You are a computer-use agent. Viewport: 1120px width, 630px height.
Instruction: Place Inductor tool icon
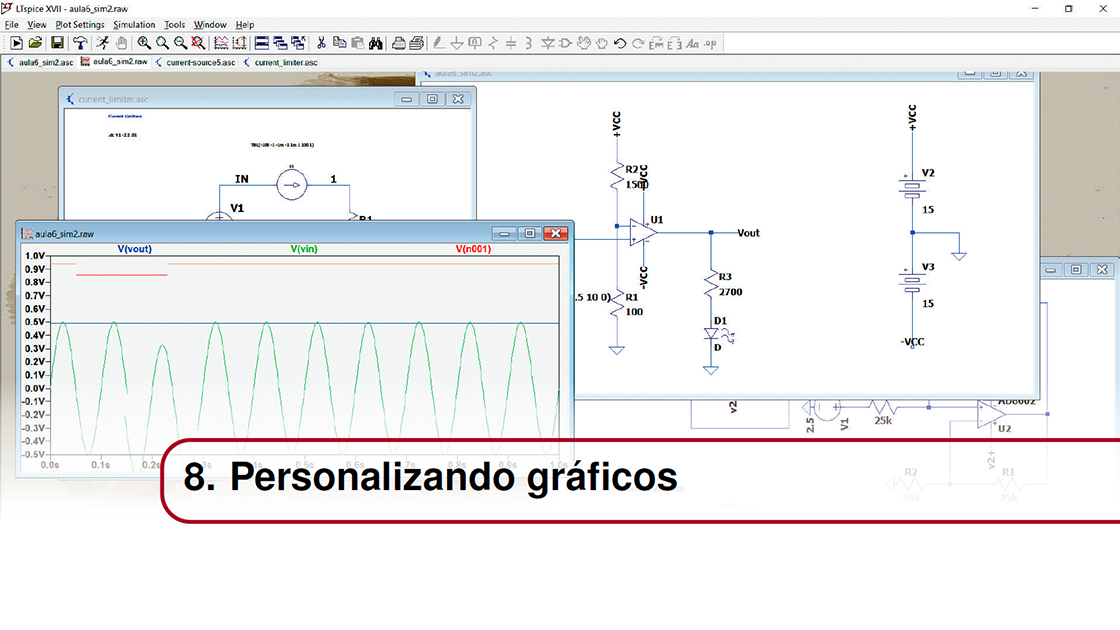point(529,44)
